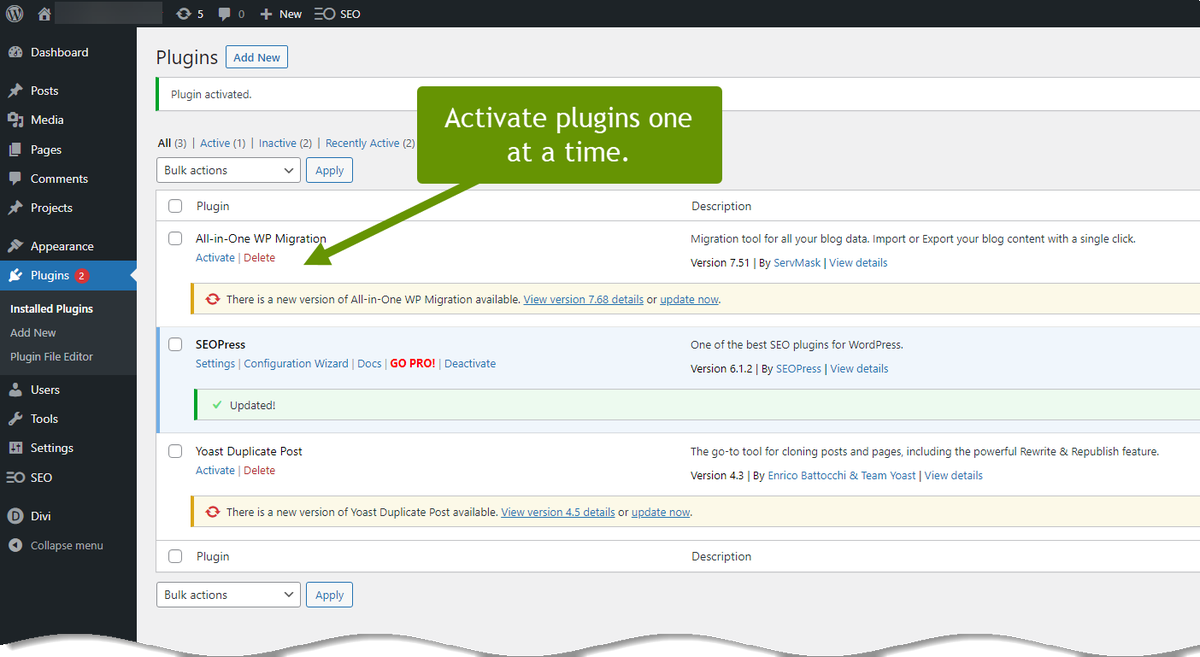Check SEOPress plugin checkbox
The image size is (1200, 657).
175,344
